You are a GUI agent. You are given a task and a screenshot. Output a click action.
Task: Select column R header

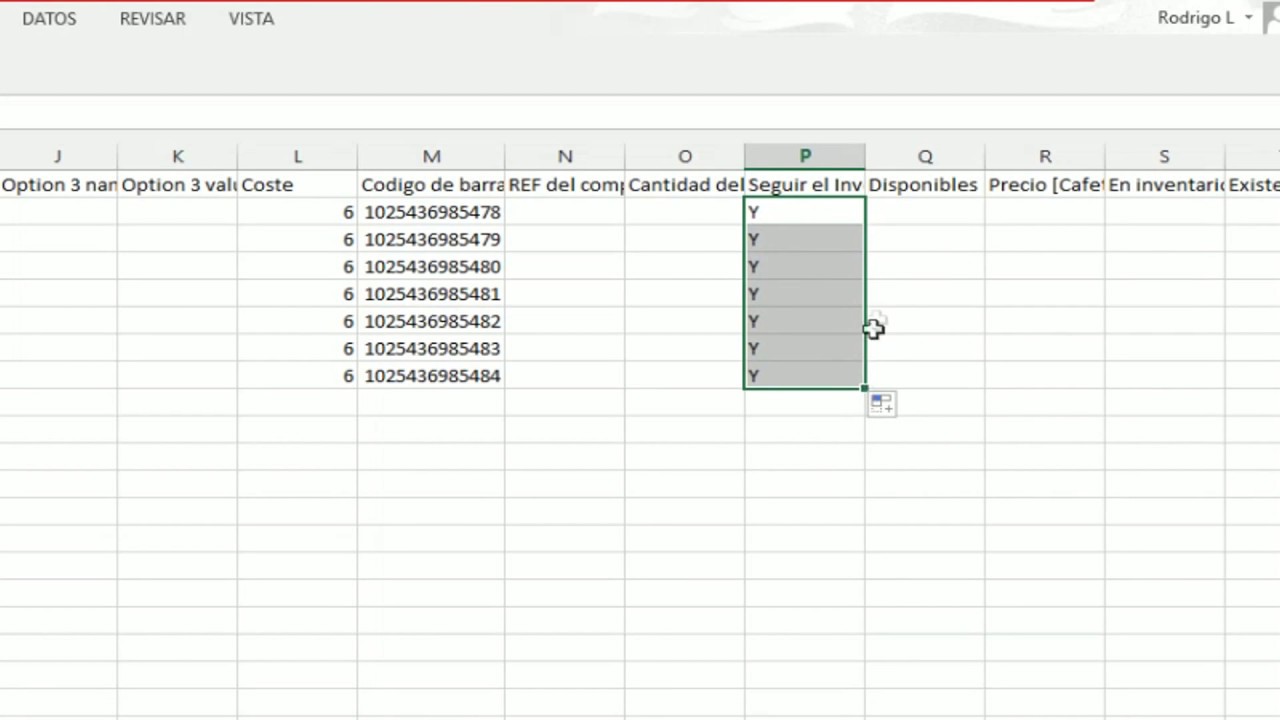1045,157
